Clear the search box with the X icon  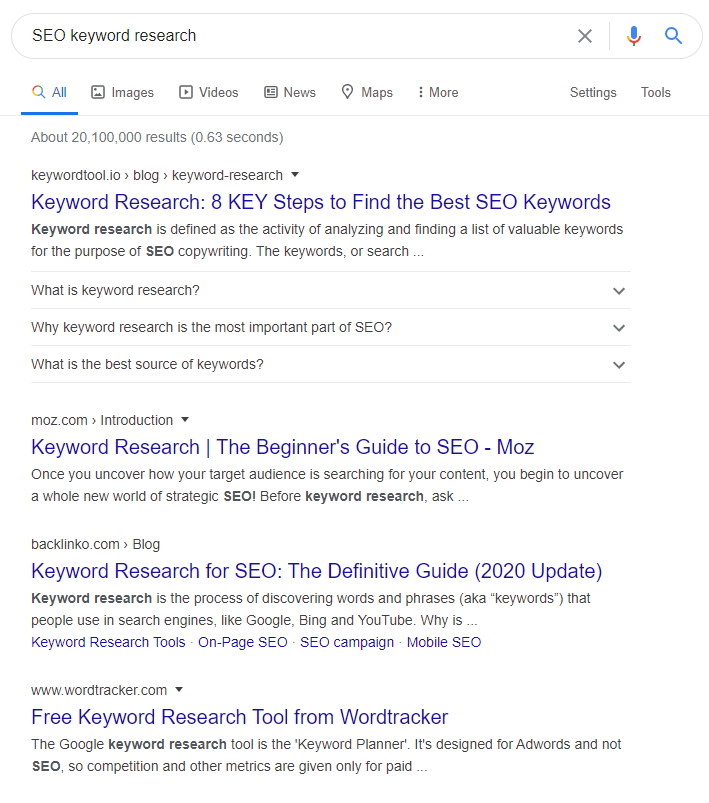585,36
